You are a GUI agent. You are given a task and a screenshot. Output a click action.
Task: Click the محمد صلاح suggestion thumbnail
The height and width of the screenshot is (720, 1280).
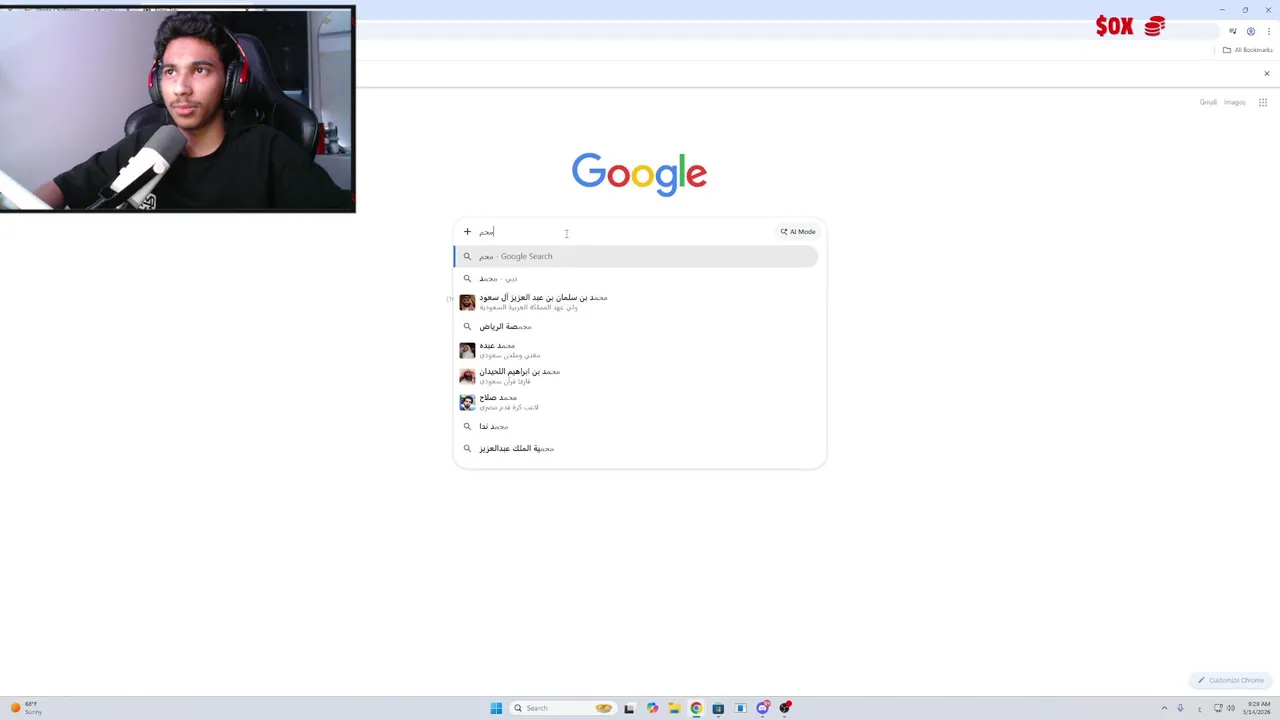(467, 402)
